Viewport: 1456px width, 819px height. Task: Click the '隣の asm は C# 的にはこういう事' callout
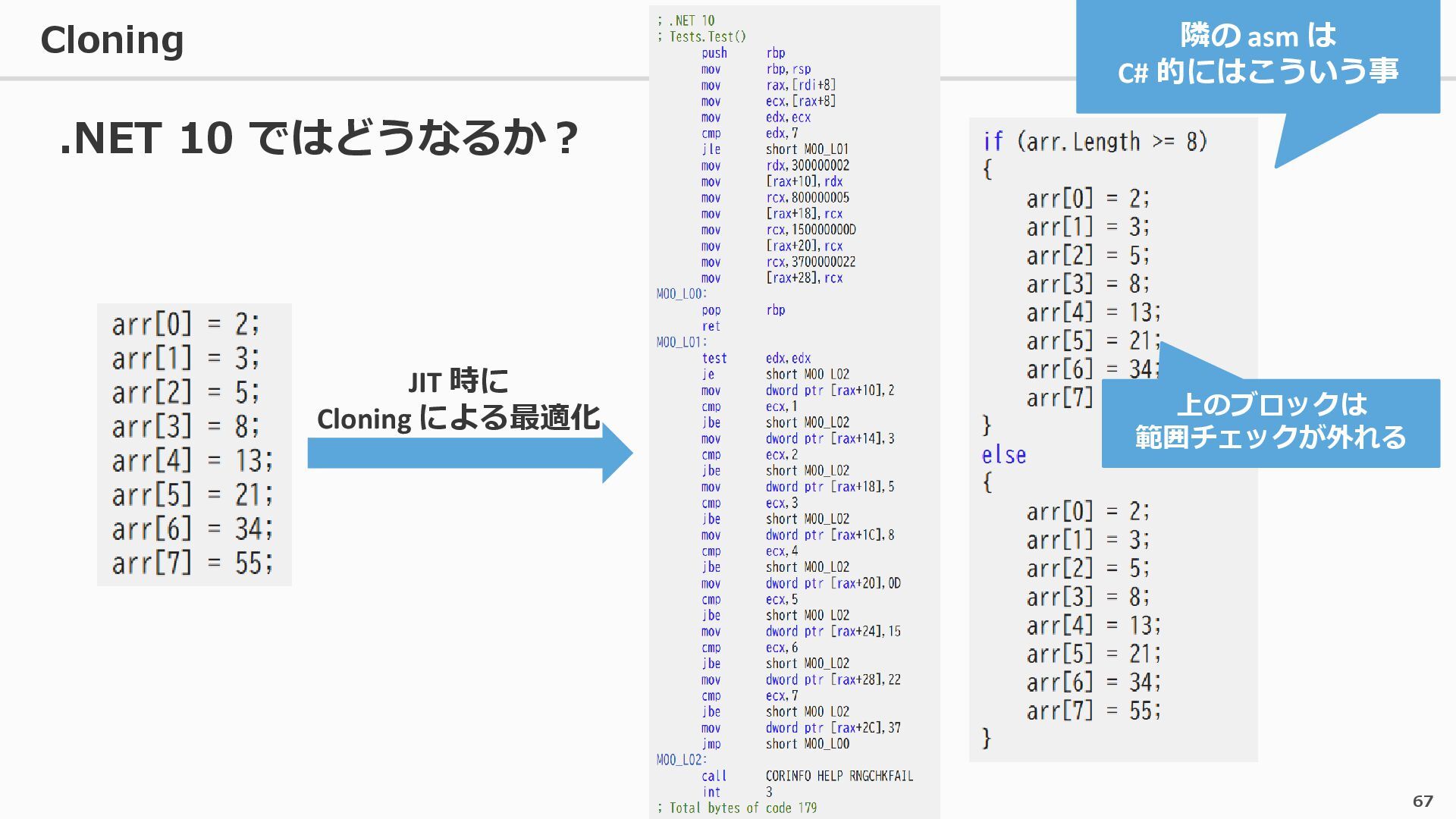[1257, 55]
